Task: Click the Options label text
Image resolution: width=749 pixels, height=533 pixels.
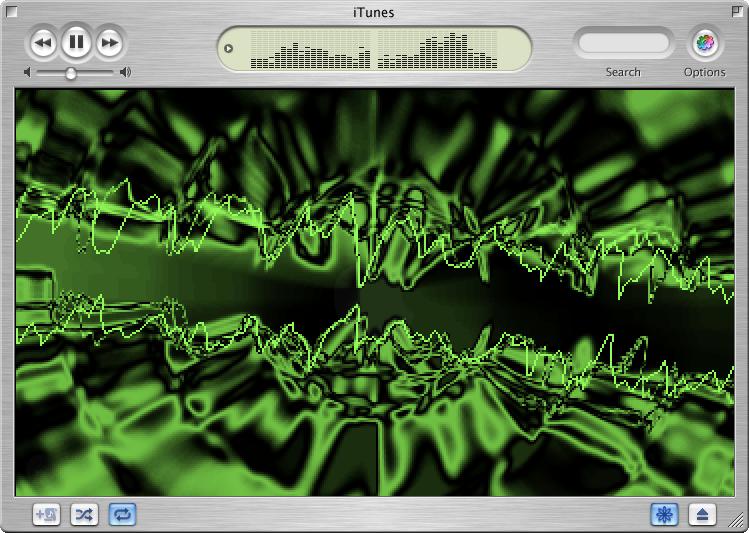Action: 705,72
